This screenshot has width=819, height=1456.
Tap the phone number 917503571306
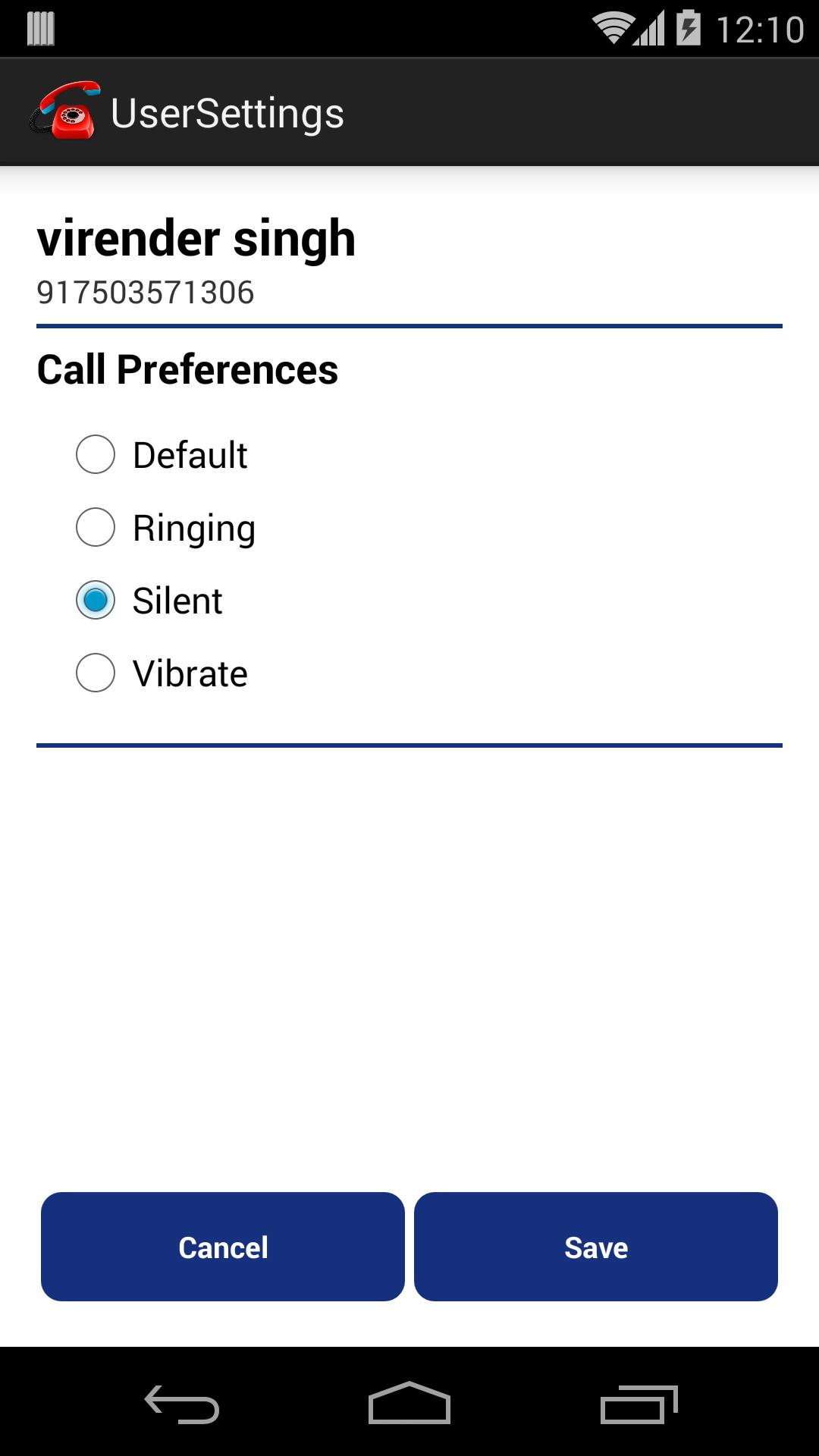click(146, 293)
